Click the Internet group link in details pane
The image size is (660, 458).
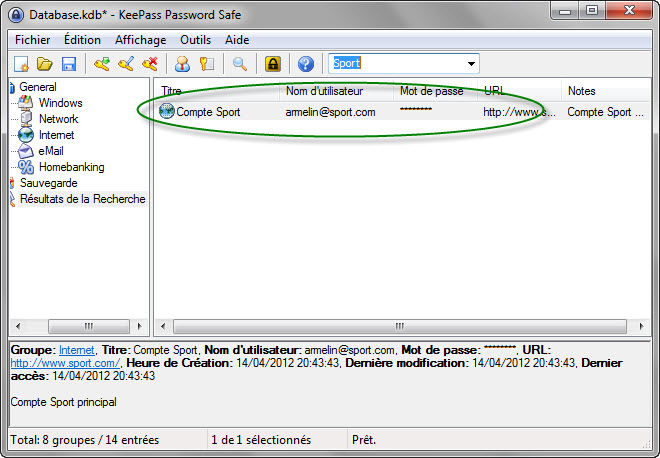click(76, 350)
